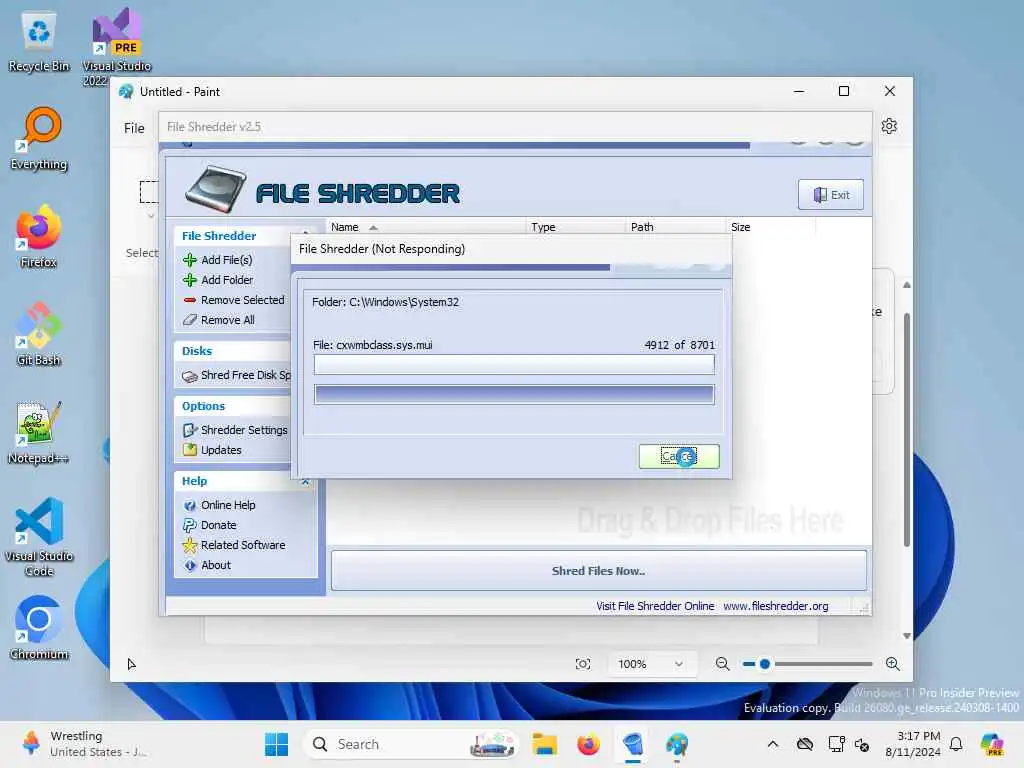Open the www.fileshredder.org link
This screenshot has height=768, width=1024.
776,606
